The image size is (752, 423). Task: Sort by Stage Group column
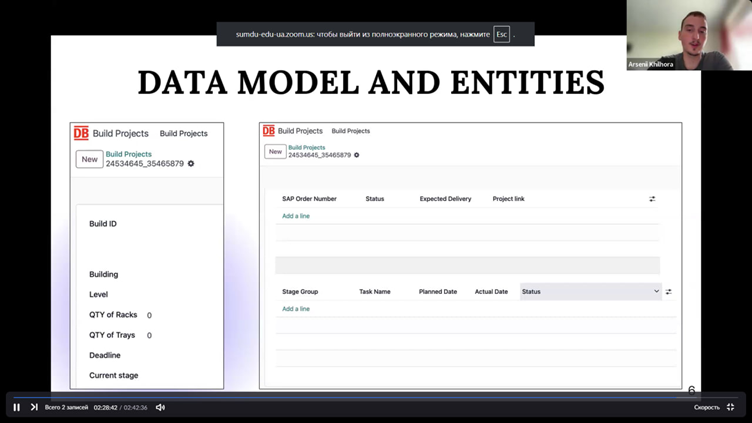point(300,292)
